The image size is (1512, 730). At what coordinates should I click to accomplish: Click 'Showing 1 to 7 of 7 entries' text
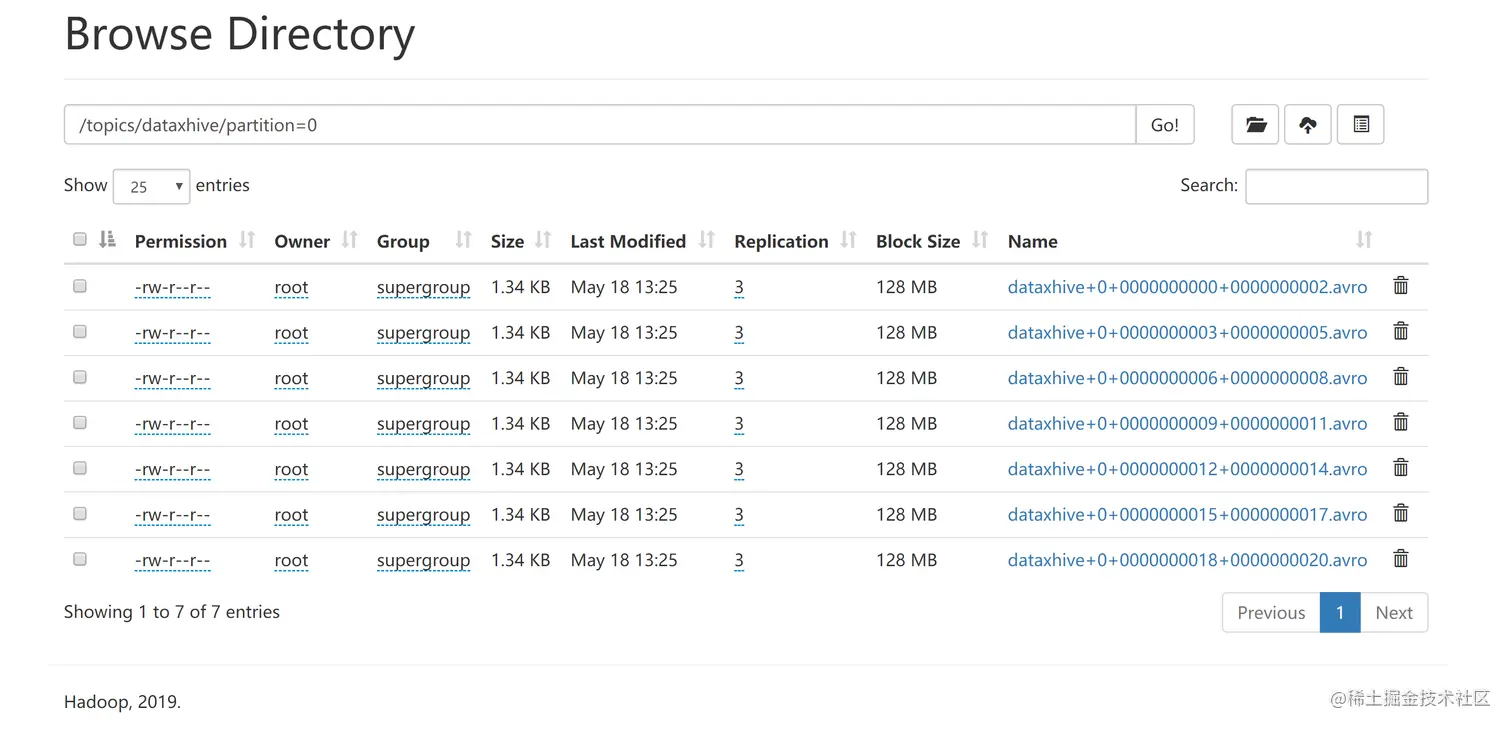(172, 612)
